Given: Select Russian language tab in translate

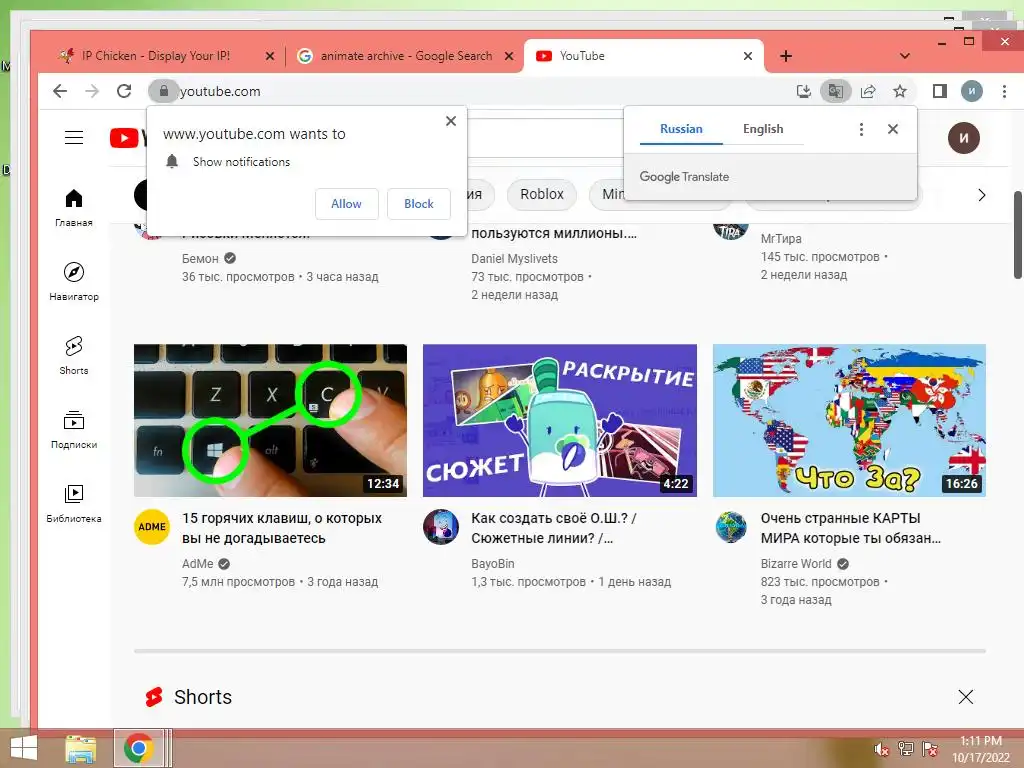Looking at the screenshot, I should click(x=681, y=129).
